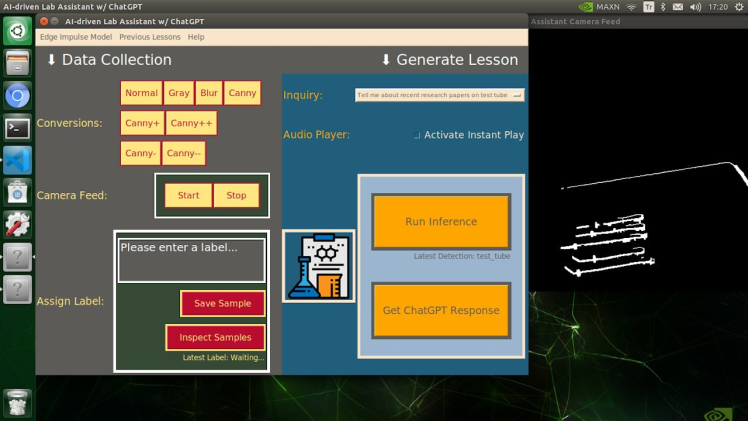The image size is (748, 421).
Task: Click Inspect Samples button
Action: 215,337
